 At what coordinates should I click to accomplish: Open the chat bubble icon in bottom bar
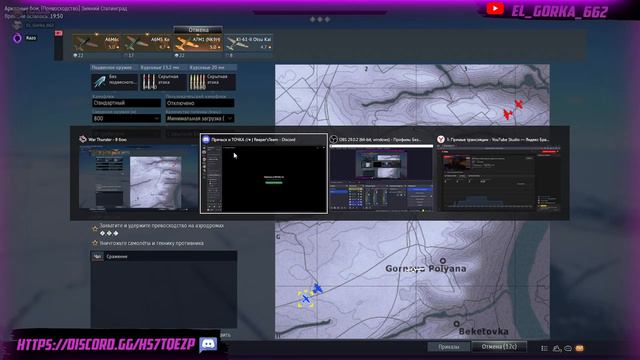click(x=568, y=348)
